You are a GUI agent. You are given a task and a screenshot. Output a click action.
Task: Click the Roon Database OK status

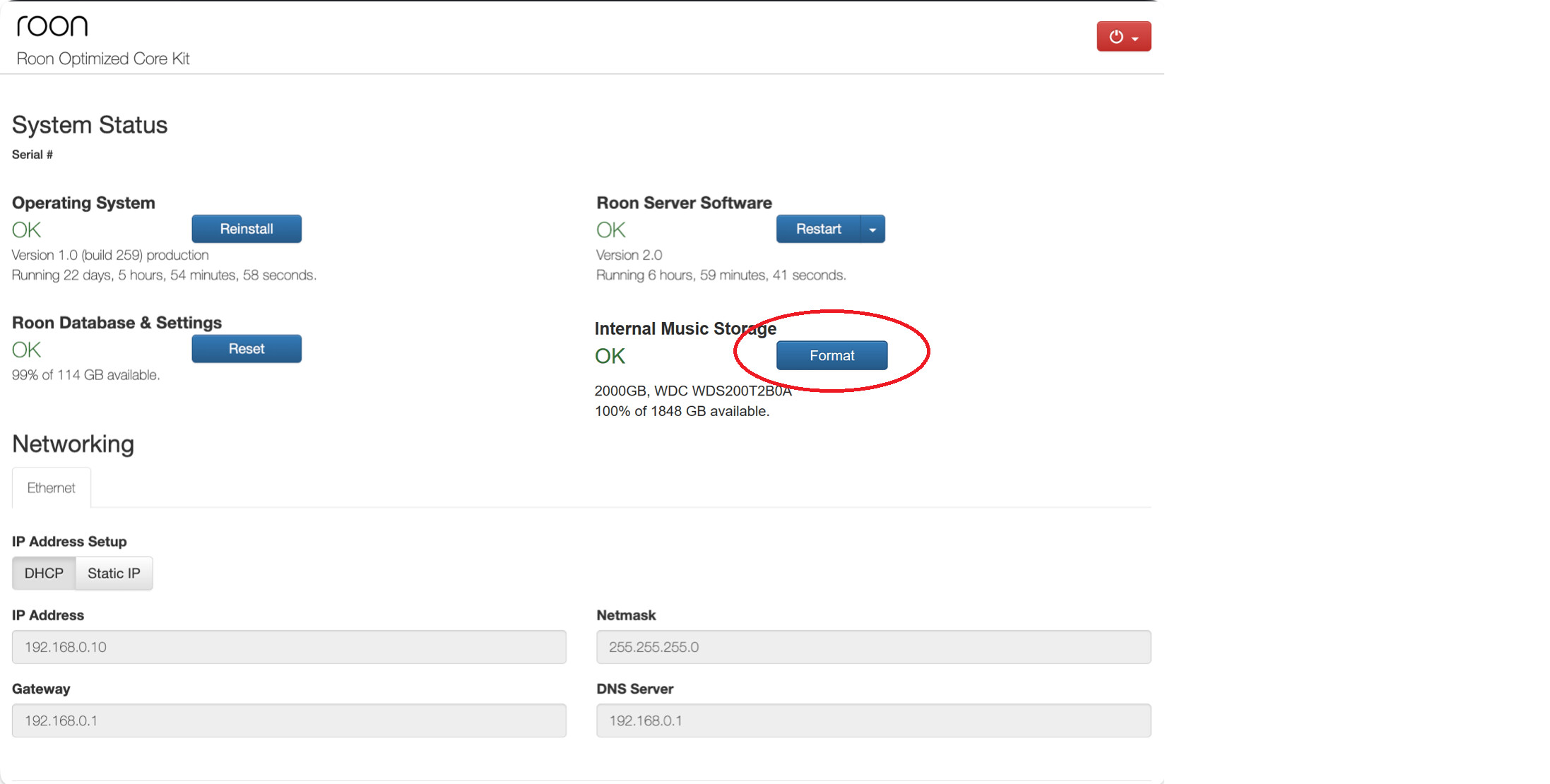[x=26, y=350]
